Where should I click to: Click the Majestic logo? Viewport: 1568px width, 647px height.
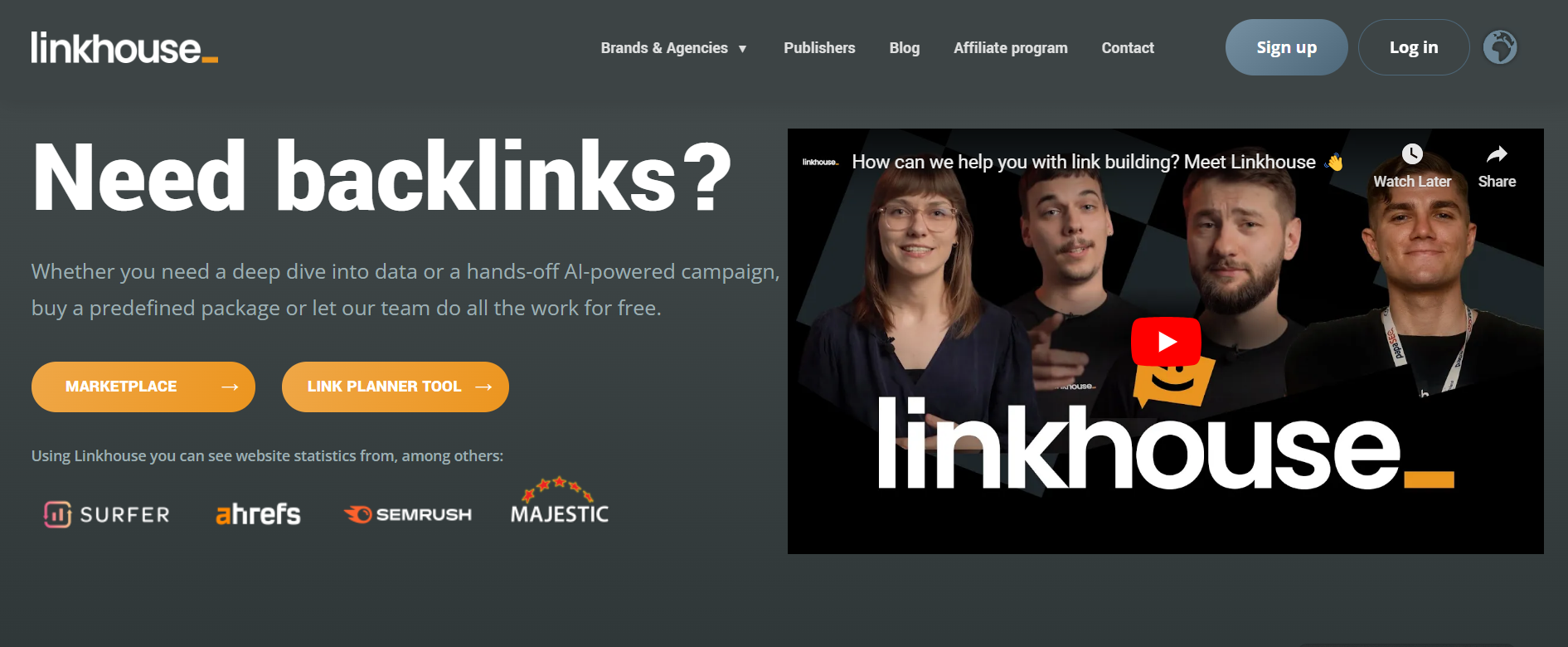(560, 501)
